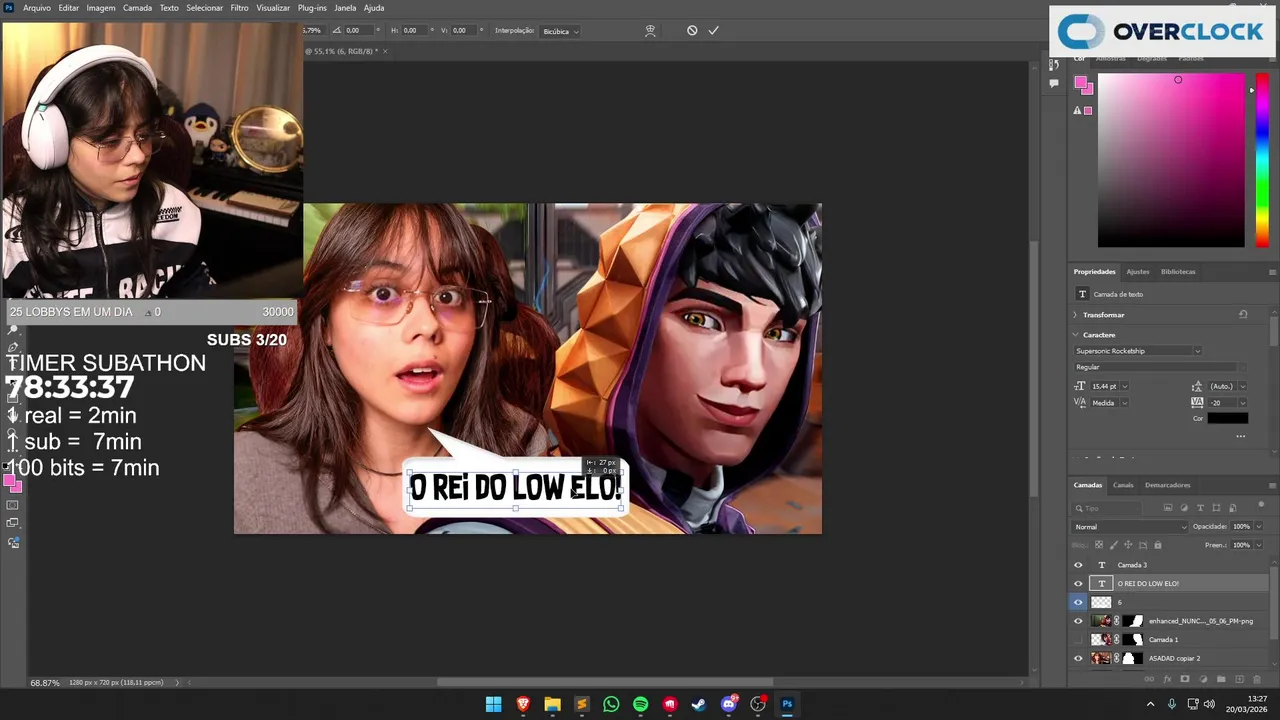Lock transparent pixels in Layers panel
This screenshot has width=1280, height=720.
click(1099, 545)
